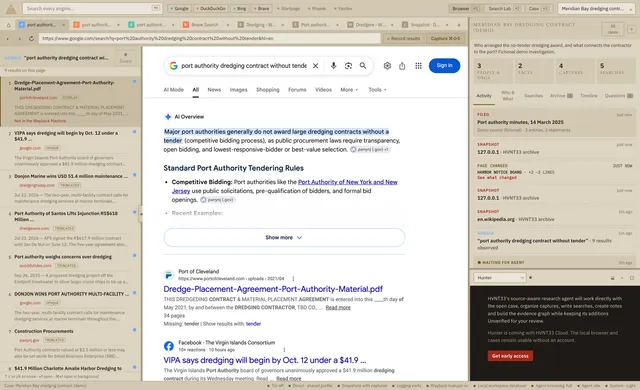
Task: Click the Google Labs share icon
Action: (x=402, y=66)
